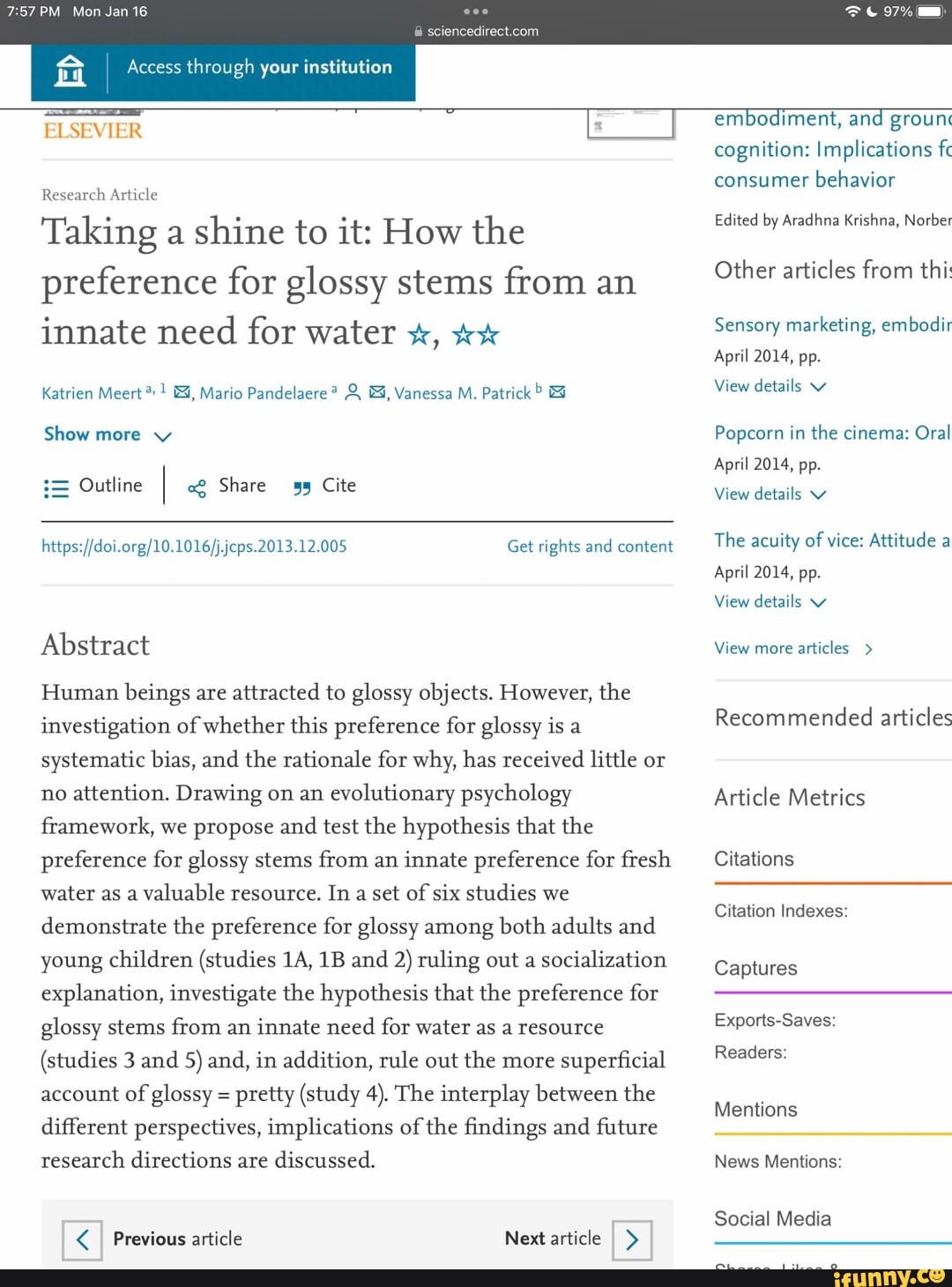This screenshot has height=1287, width=952.
Task: Open Mario Pandelaere's author profile icon
Action: pos(353,392)
